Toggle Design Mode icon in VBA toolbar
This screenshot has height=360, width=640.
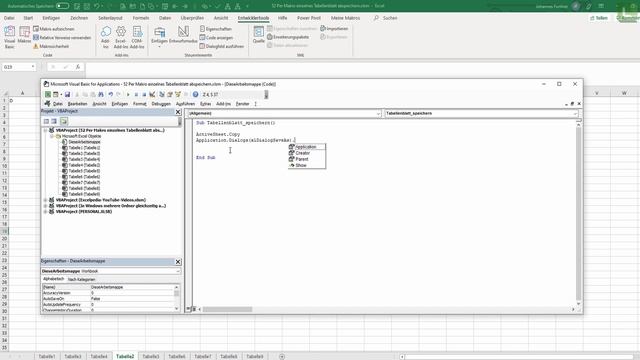click(x=152, y=94)
